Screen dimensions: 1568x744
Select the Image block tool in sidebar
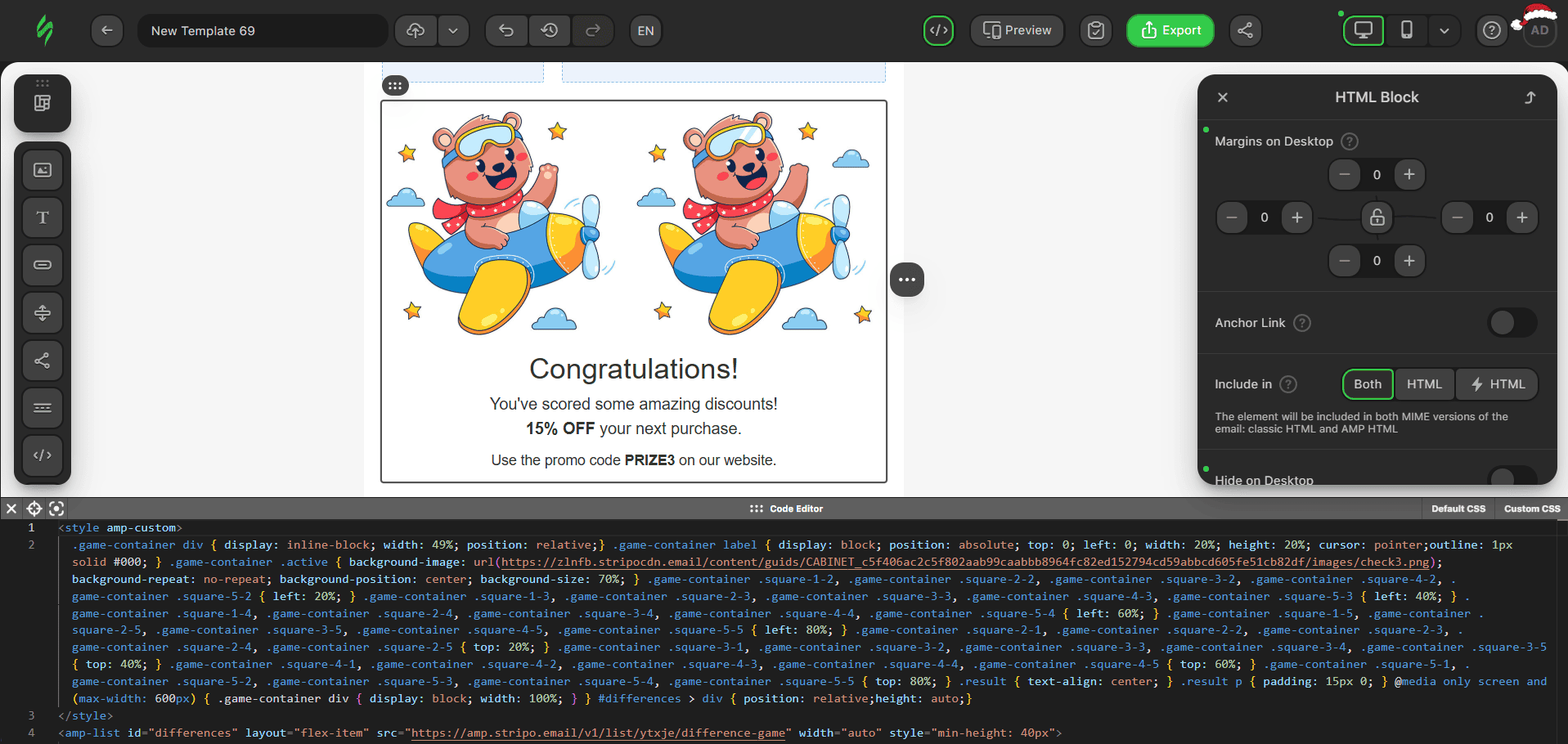click(43, 170)
